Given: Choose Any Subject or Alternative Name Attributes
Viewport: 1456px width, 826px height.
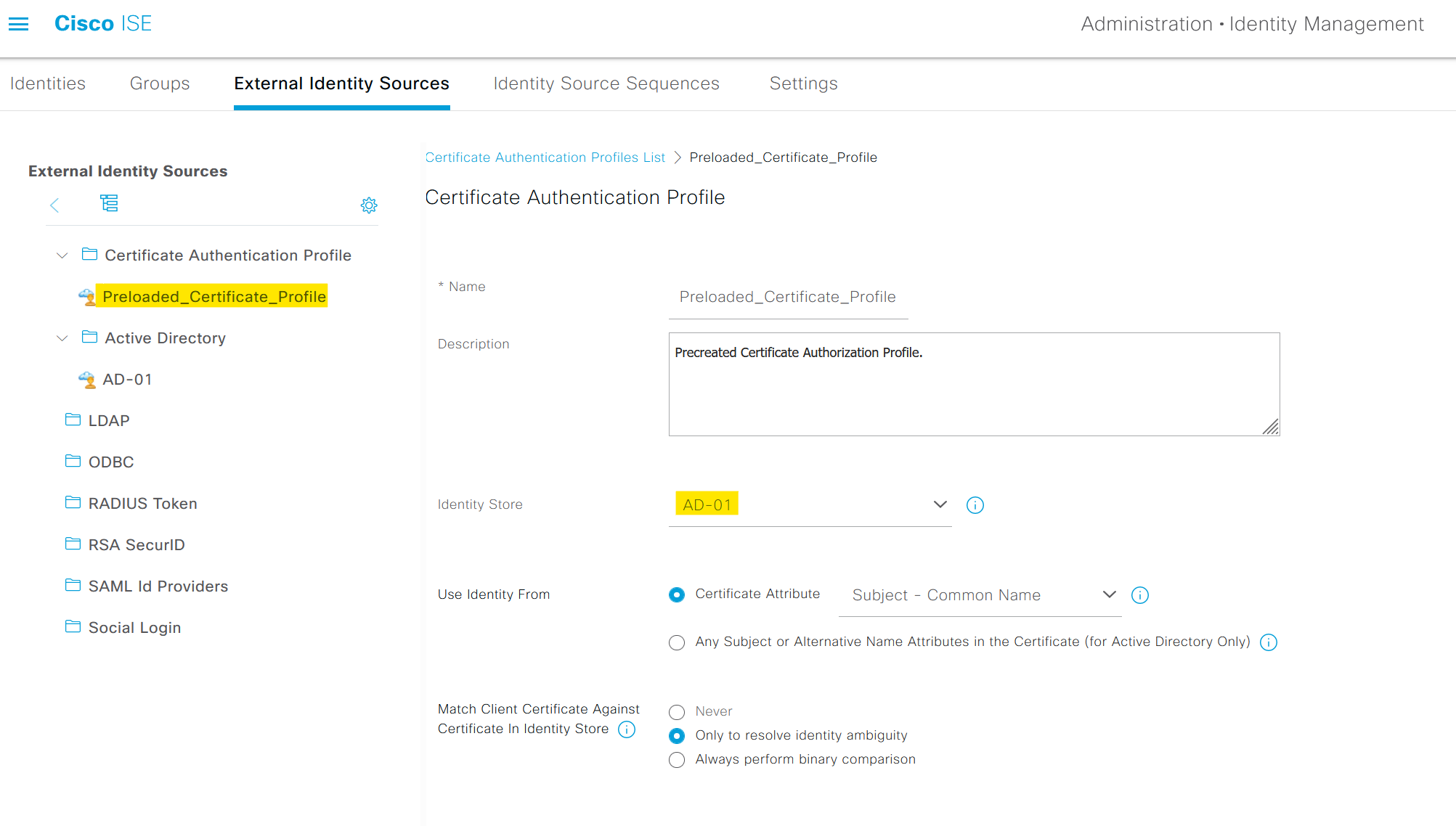Looking at the screenshot, I should pos(676,642).
